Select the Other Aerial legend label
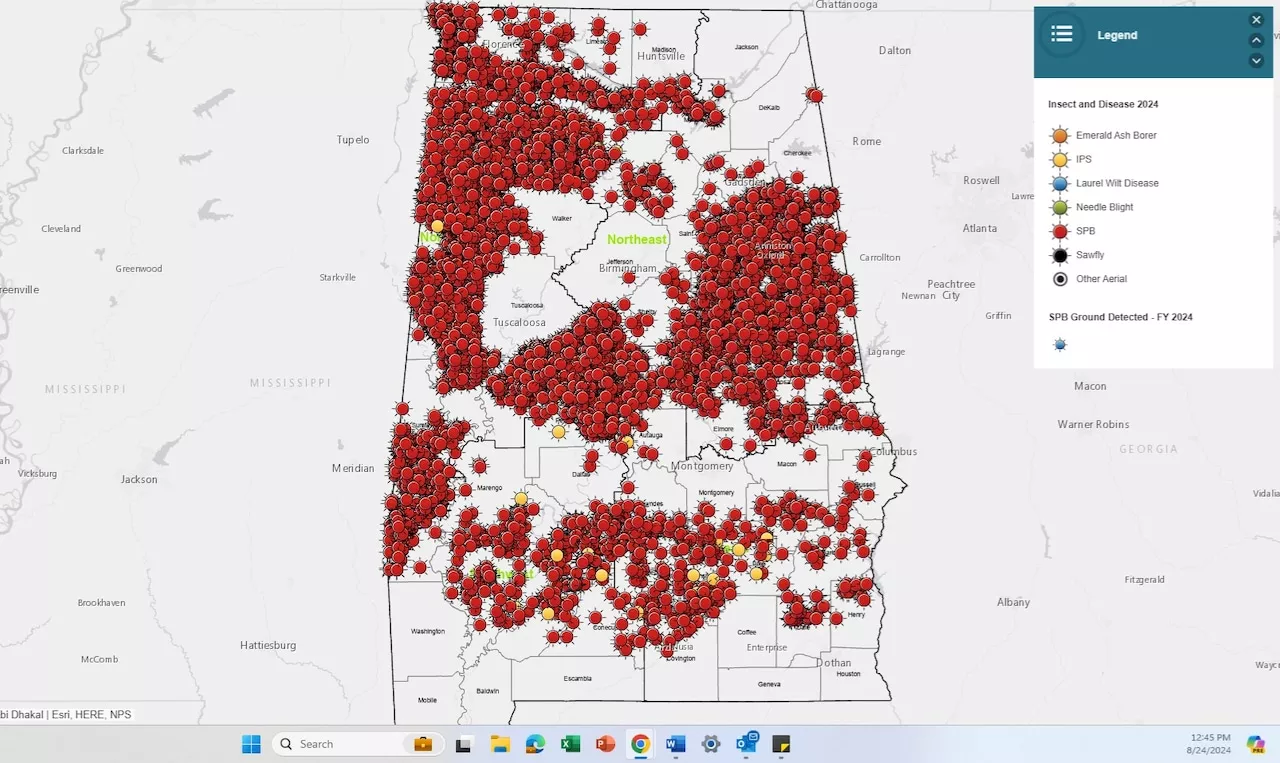 1101,279
